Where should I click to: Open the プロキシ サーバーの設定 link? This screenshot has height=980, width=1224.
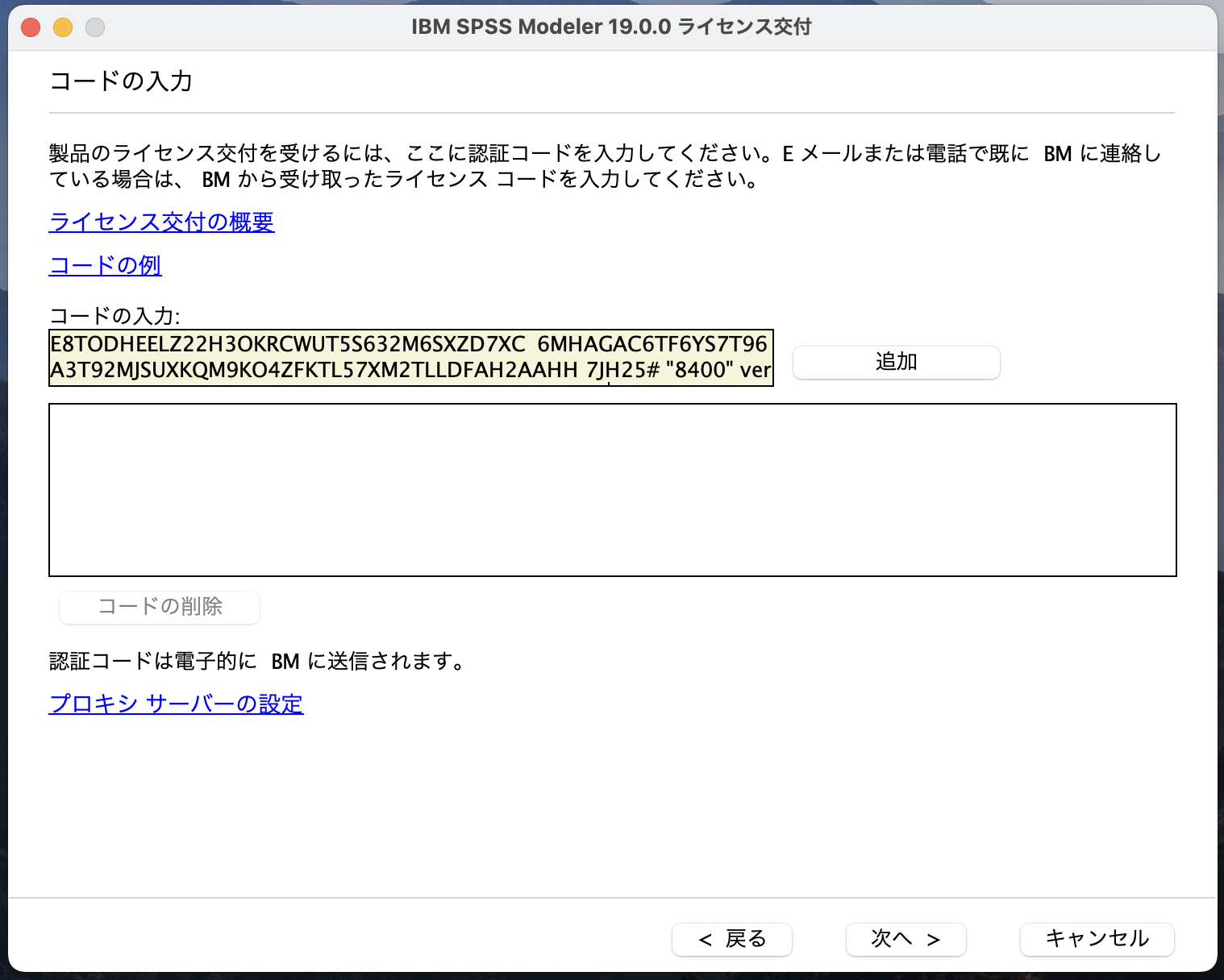(x=176, y=704)
